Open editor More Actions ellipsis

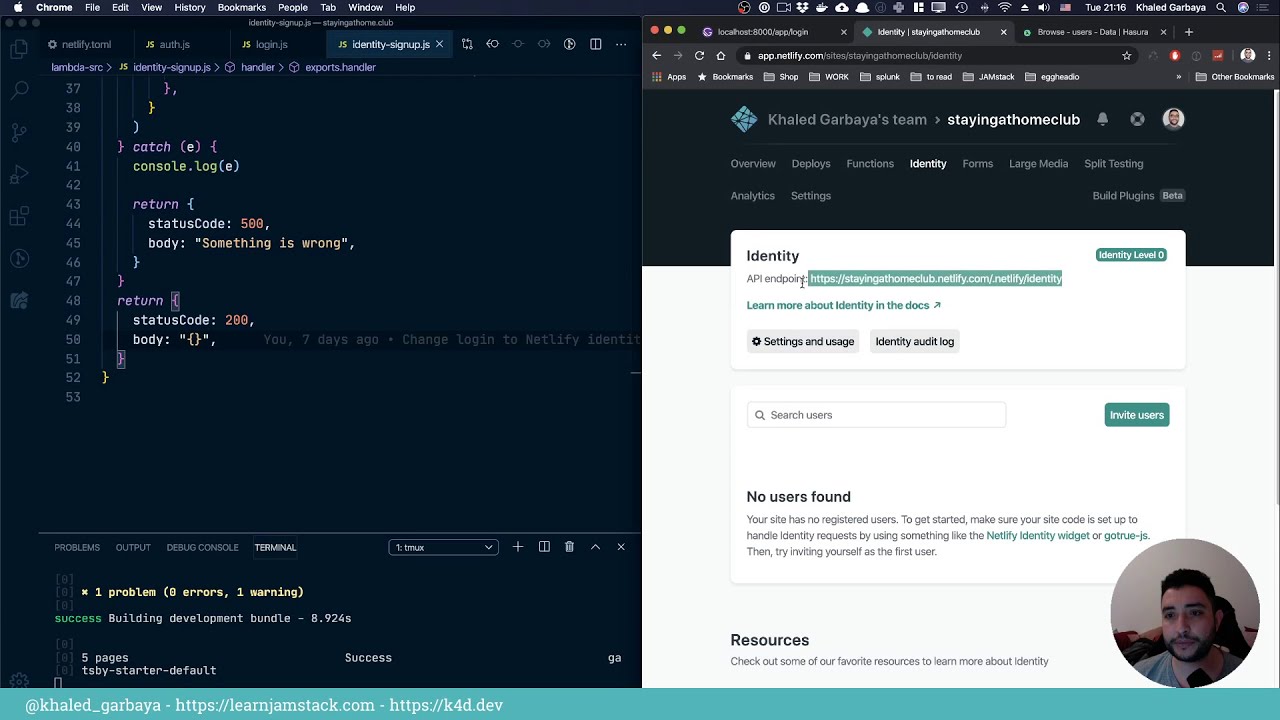tap(621, 44)
